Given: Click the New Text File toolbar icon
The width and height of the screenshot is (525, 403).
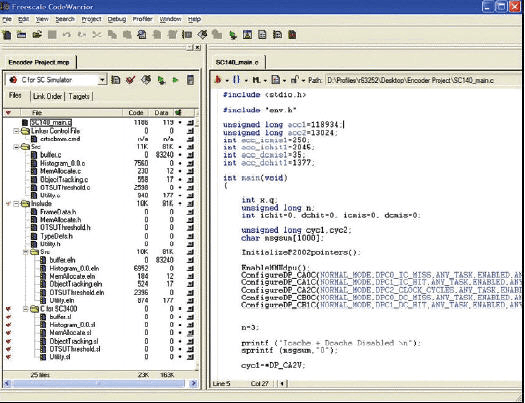Looking at the screenshot, I should [7, 34].
